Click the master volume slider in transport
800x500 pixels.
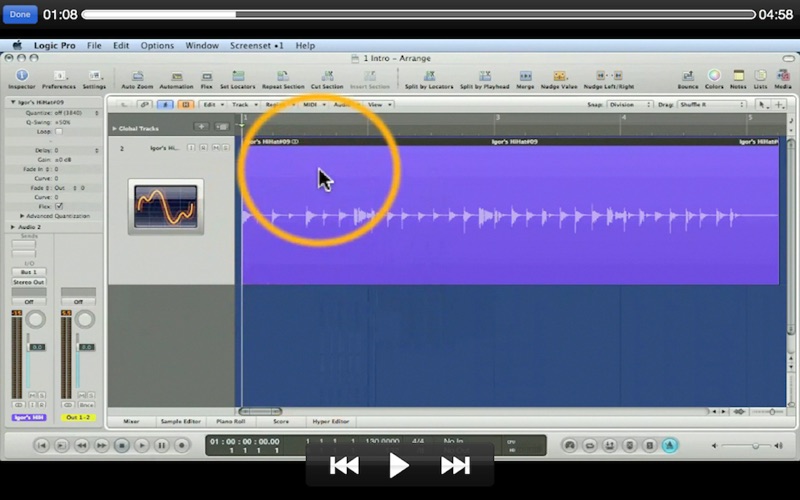coord(746,446)
